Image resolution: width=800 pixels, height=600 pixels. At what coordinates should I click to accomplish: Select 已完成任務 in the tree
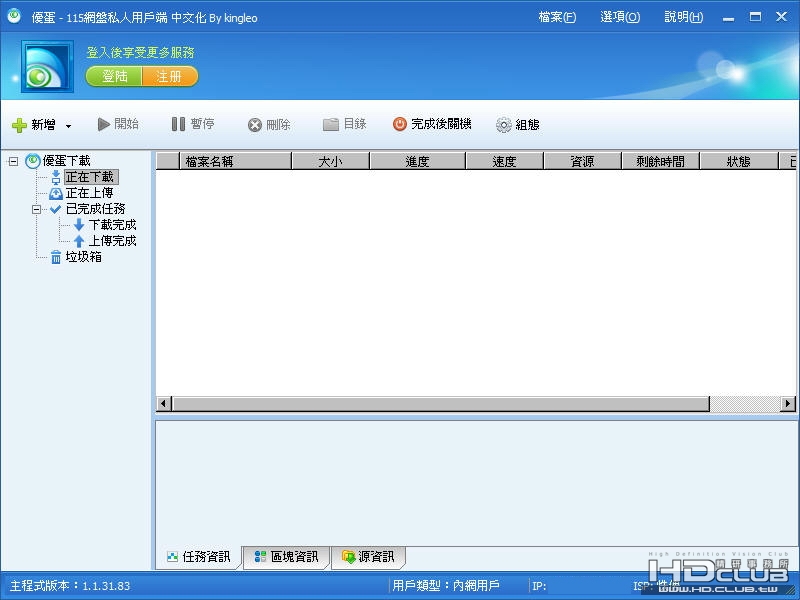click(x=95, y=209)
